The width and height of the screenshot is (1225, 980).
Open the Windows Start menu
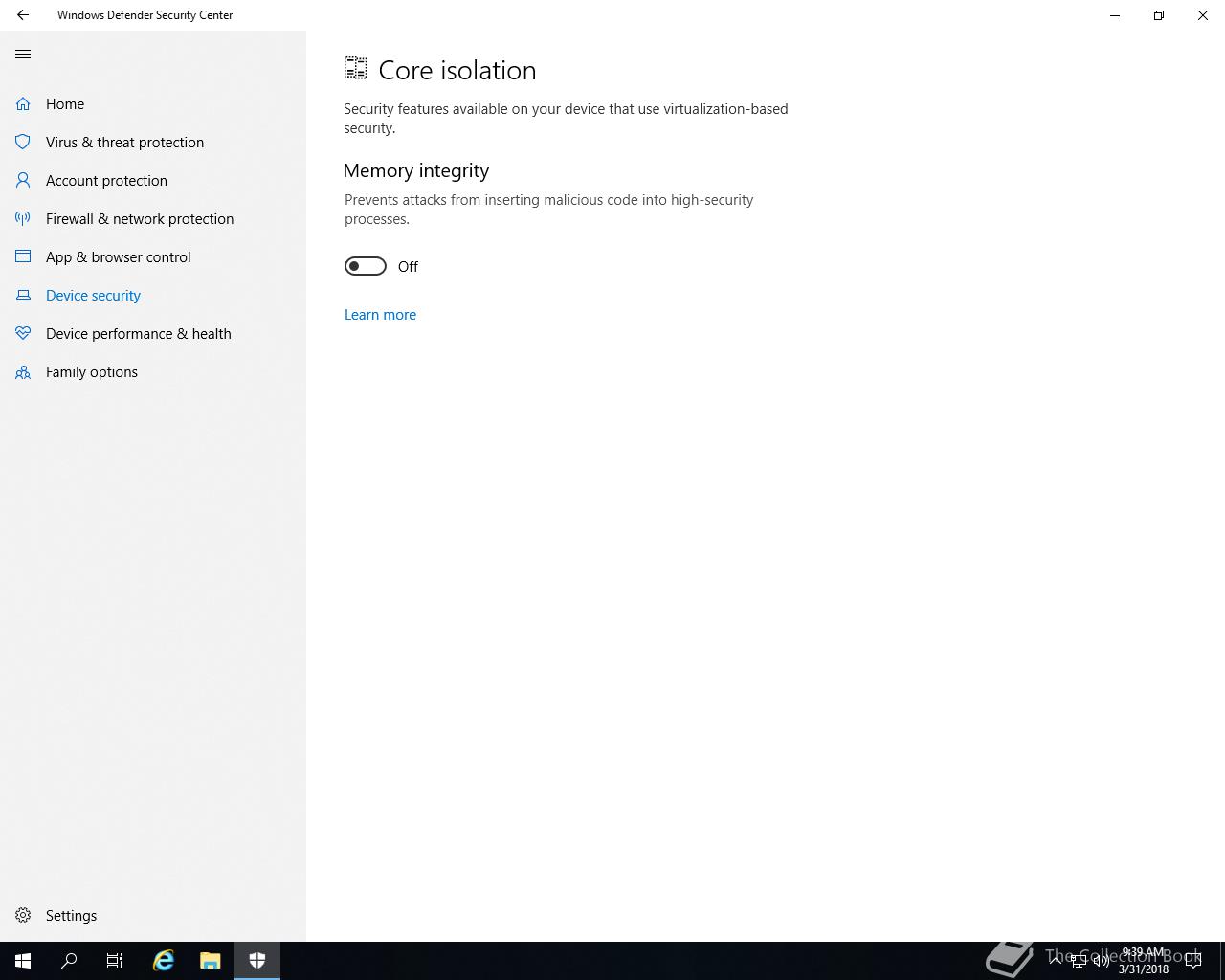pyautogui.click(x=23, y=961)
